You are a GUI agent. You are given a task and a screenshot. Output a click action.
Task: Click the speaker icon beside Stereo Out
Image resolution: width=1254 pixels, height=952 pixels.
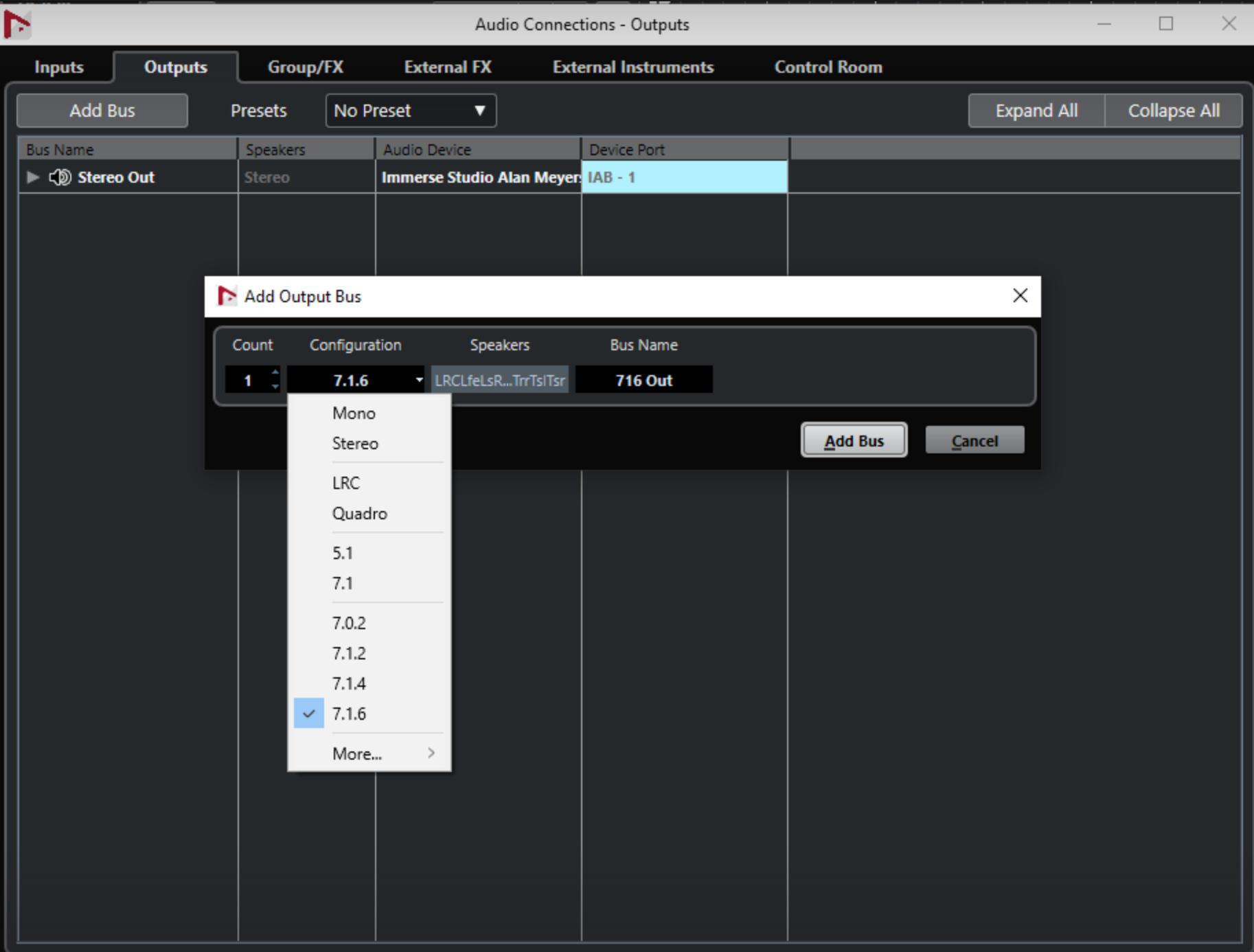coord(60,177)
